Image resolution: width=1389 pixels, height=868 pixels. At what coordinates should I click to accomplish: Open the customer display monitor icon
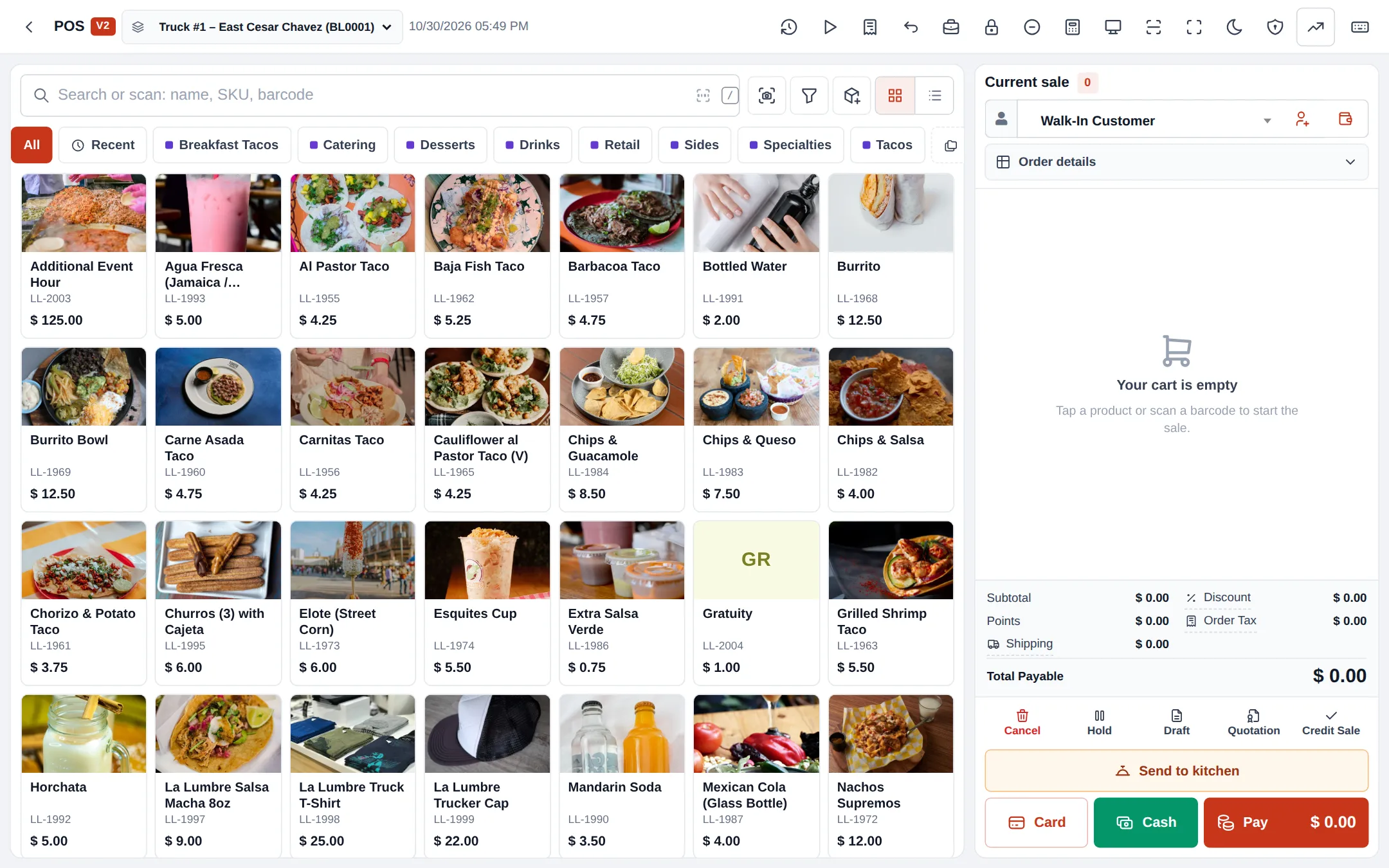pos(1113,27)
